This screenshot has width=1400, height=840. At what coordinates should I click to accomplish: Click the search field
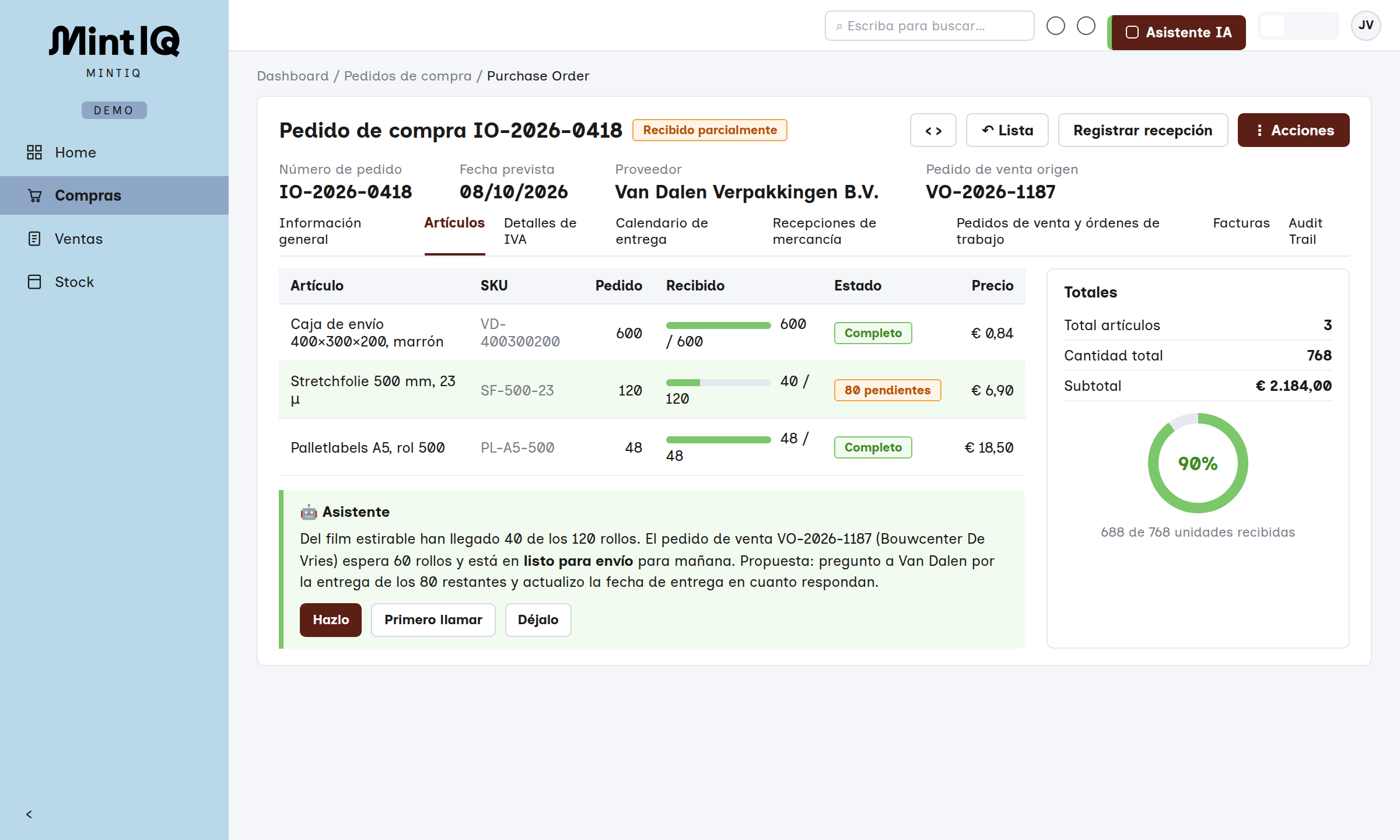click(x=929, y=26)
